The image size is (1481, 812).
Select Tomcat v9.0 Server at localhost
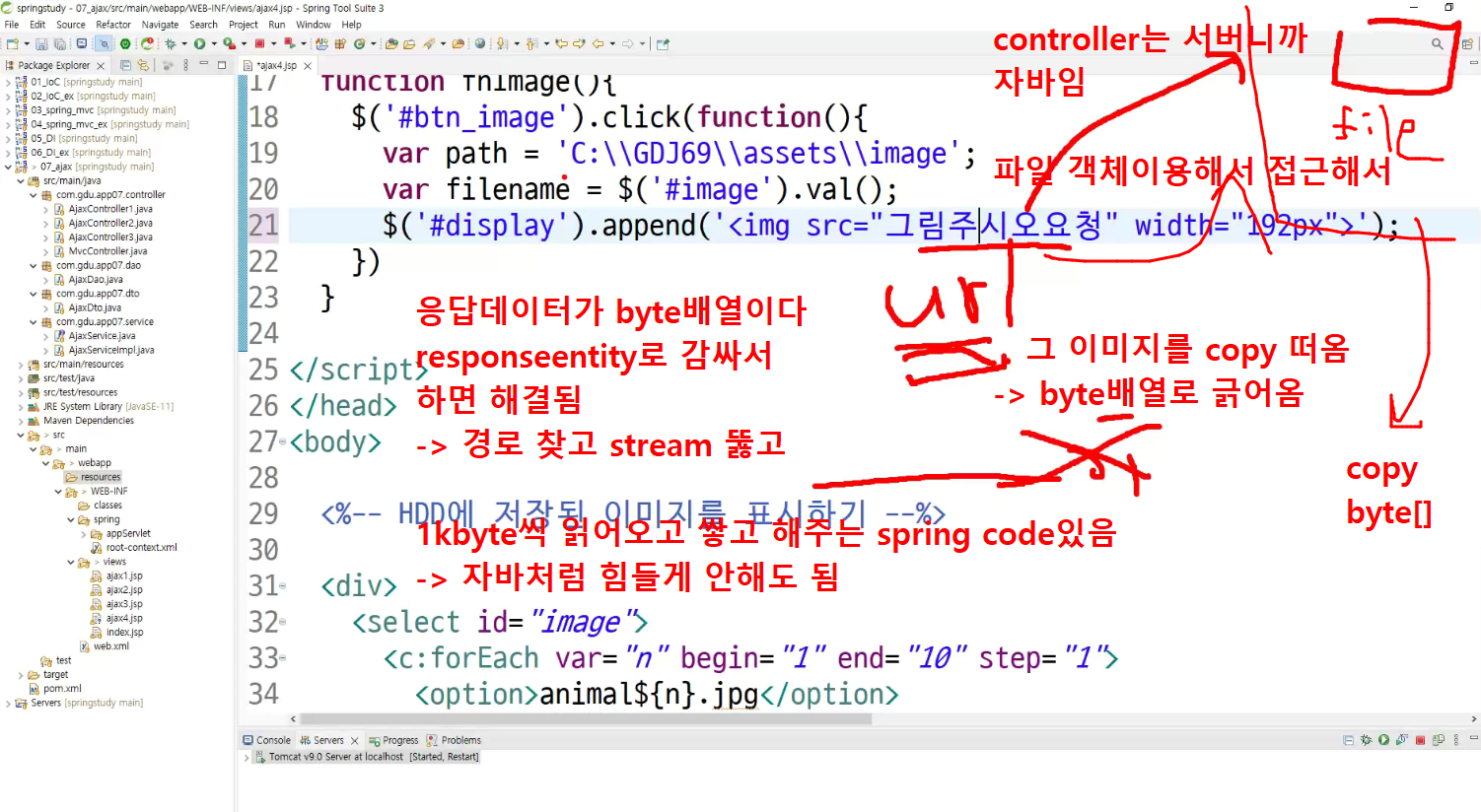coord(367,757)
